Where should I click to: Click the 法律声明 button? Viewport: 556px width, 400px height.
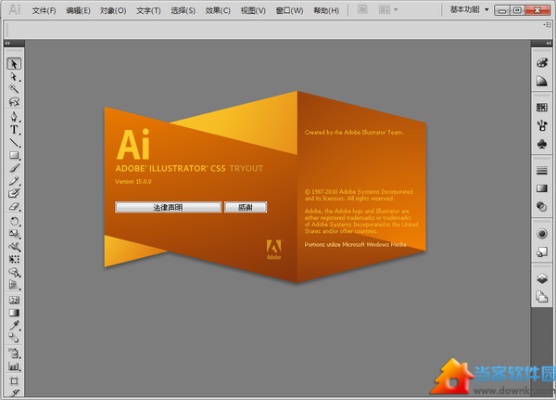click(168, 207)
